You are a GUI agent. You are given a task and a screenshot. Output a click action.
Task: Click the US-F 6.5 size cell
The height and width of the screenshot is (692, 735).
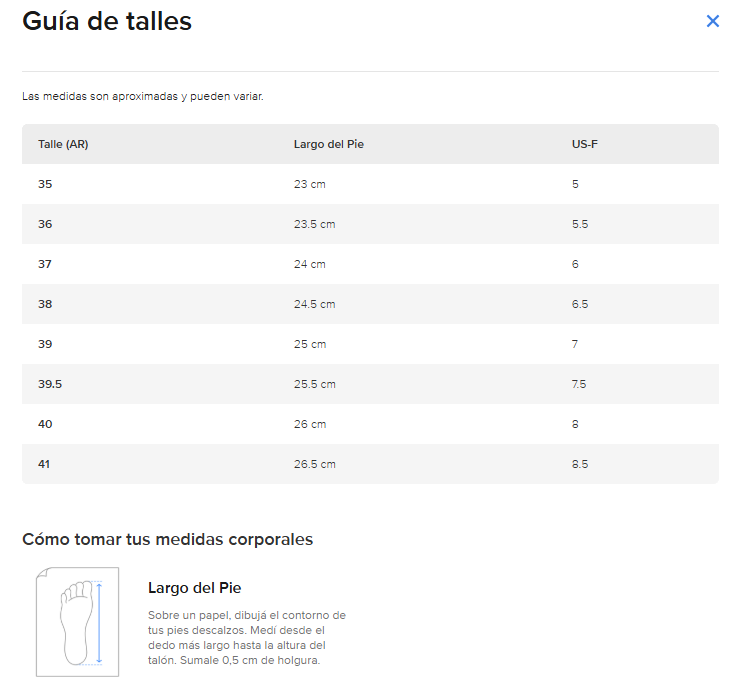tap(580, 304)
